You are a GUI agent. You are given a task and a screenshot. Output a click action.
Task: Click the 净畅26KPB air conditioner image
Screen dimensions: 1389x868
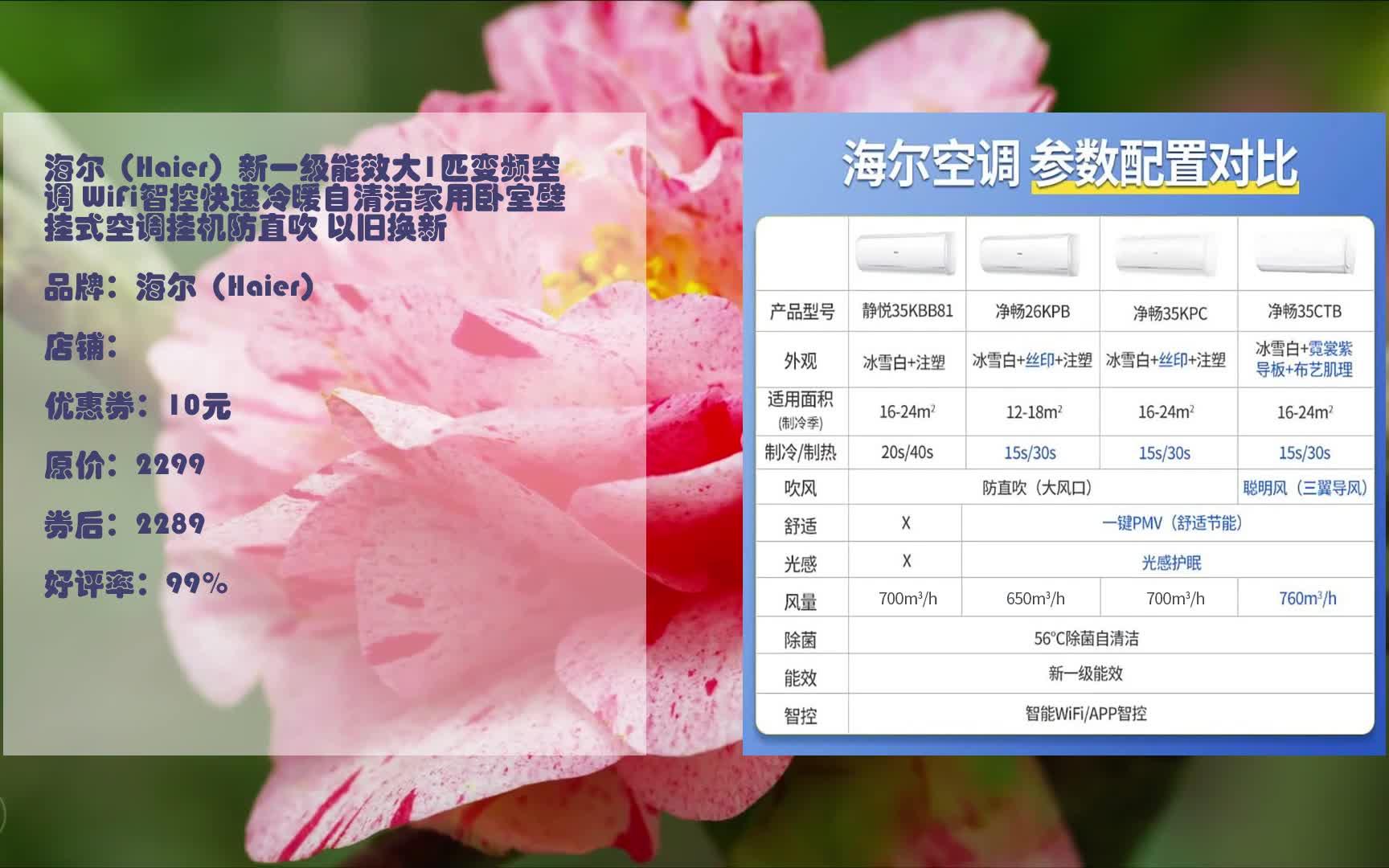1029,255
